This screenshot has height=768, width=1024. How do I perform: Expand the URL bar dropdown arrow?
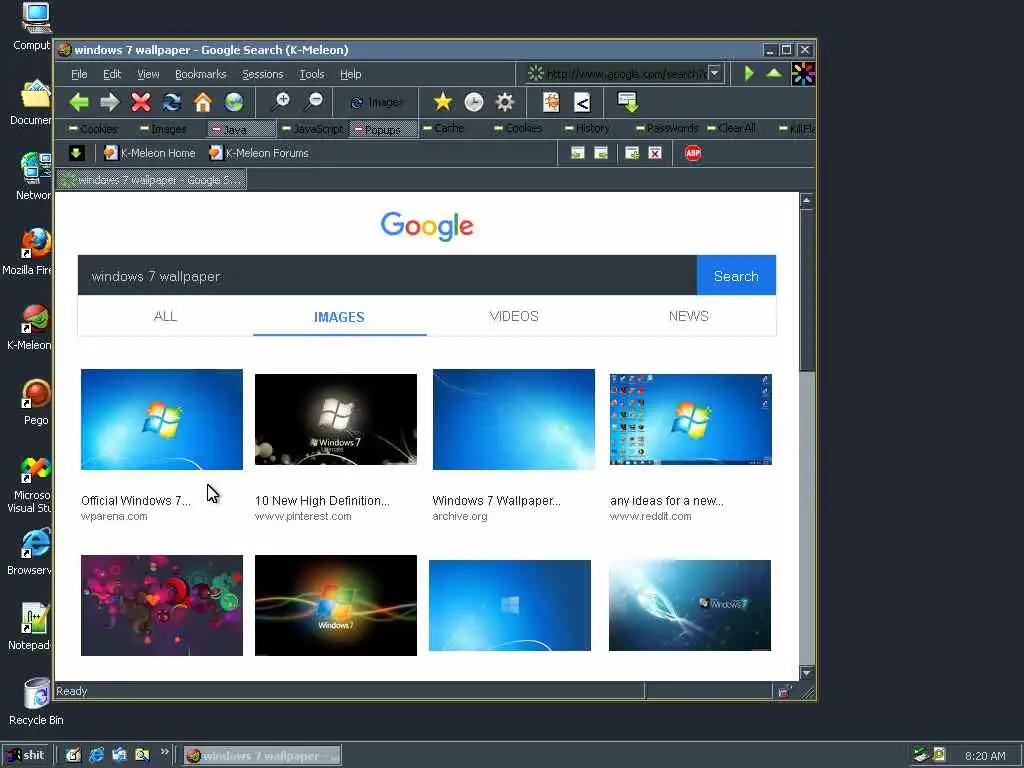(714, 73)
